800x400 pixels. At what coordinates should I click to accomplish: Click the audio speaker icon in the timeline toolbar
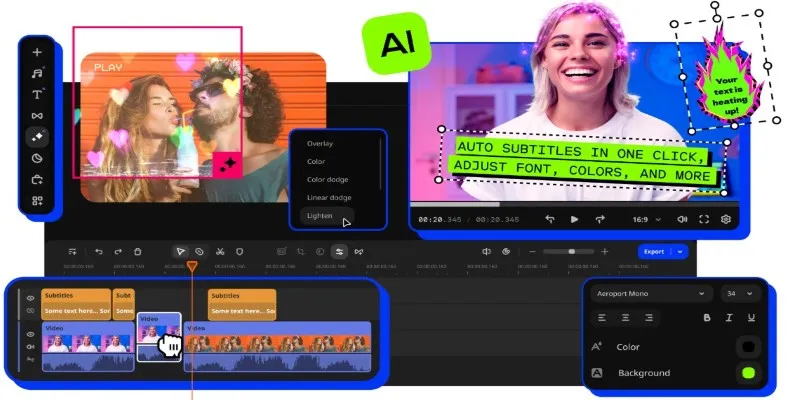(487, 252)
